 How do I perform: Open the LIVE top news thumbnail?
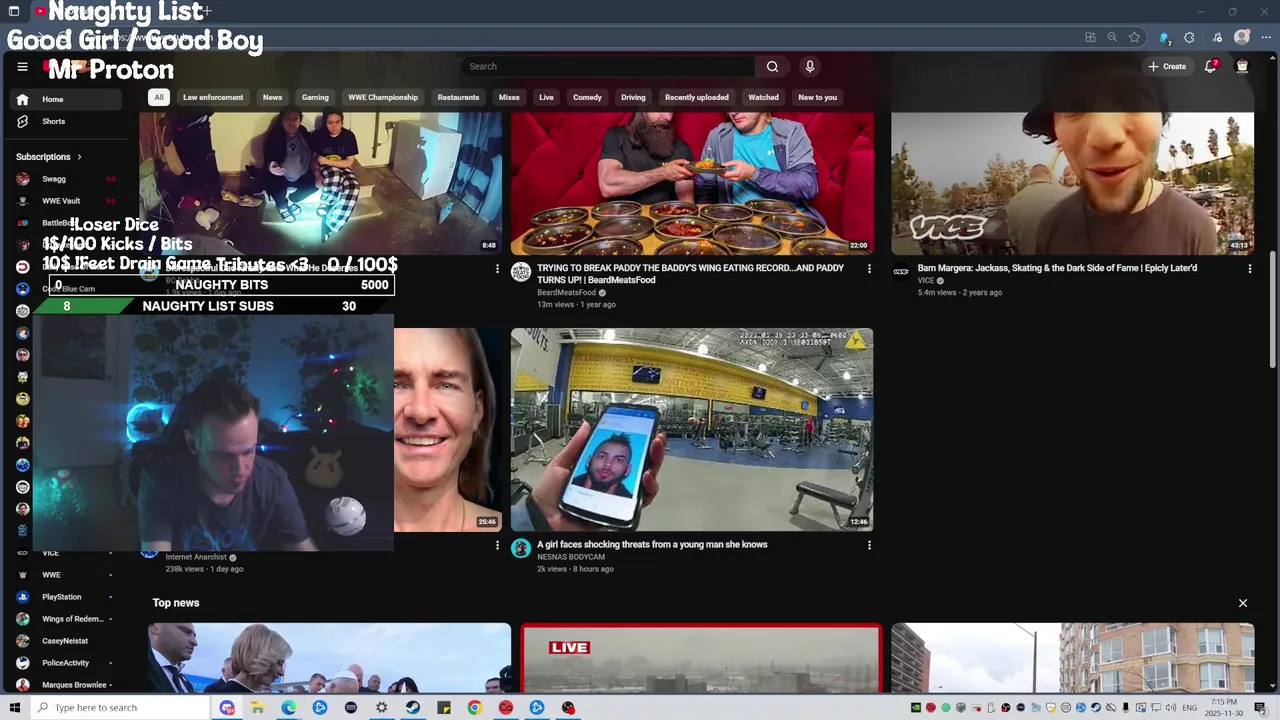point(701,658)
